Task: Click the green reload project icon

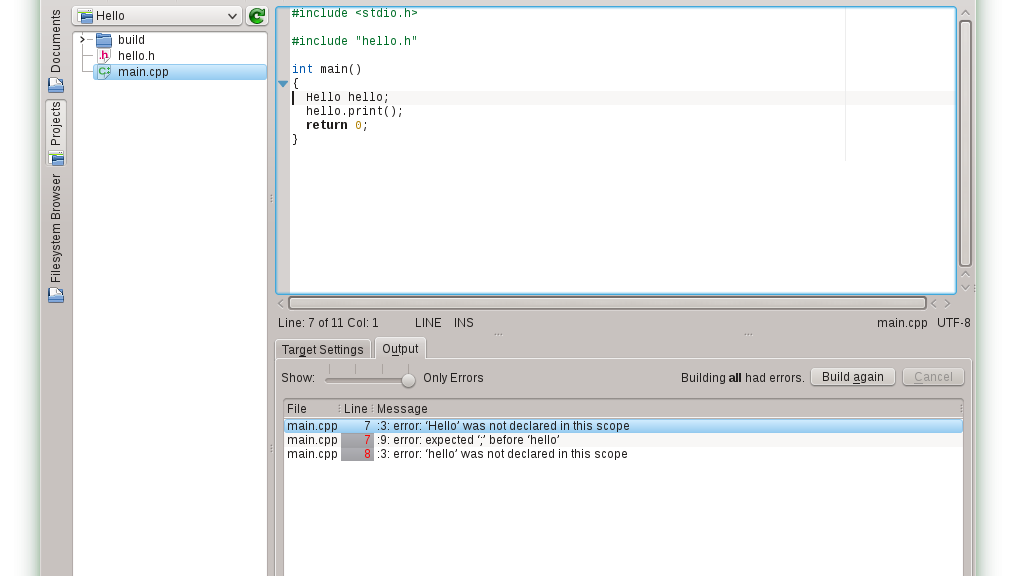Action: [257, 16]
